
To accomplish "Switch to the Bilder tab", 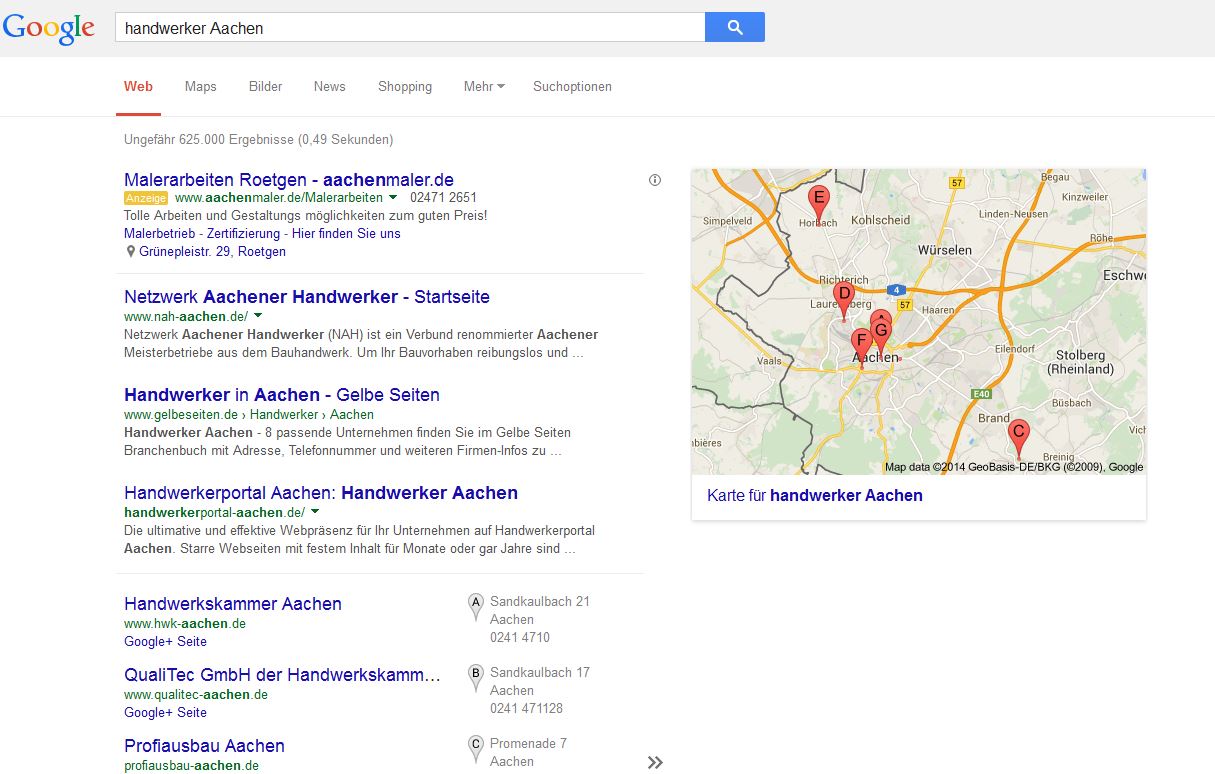I will (x=265, y=87).
